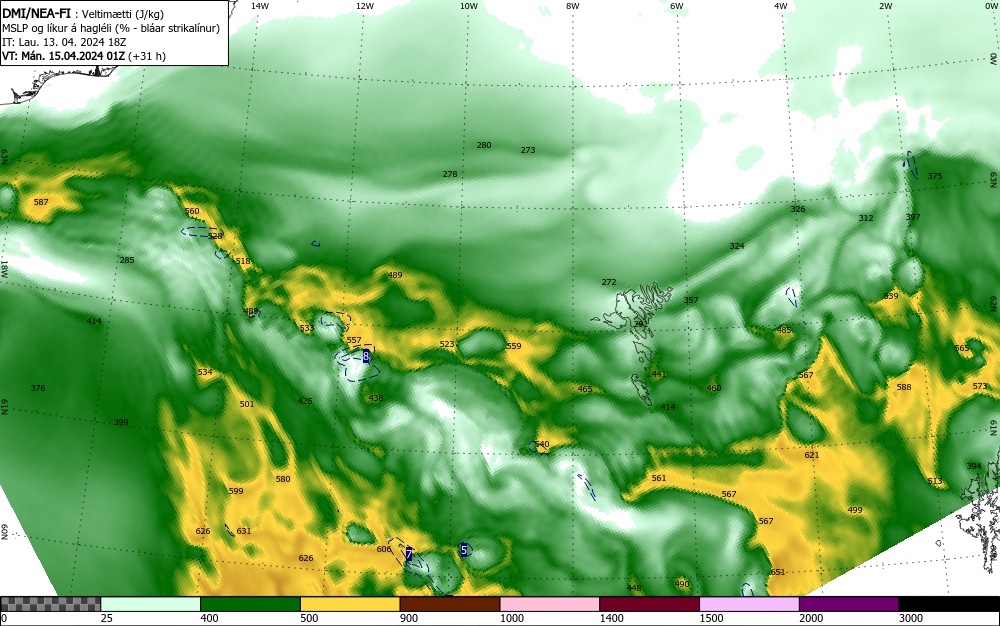Click the map value 375
1000x626 pixels.
point(934,176)
